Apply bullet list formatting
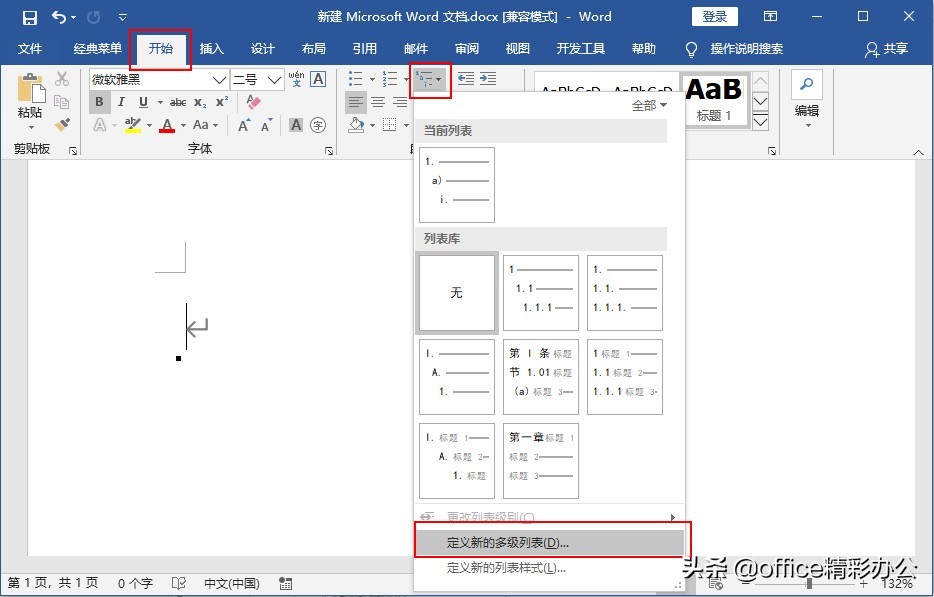This screenshot has width=934, height=597. (356, 79)
